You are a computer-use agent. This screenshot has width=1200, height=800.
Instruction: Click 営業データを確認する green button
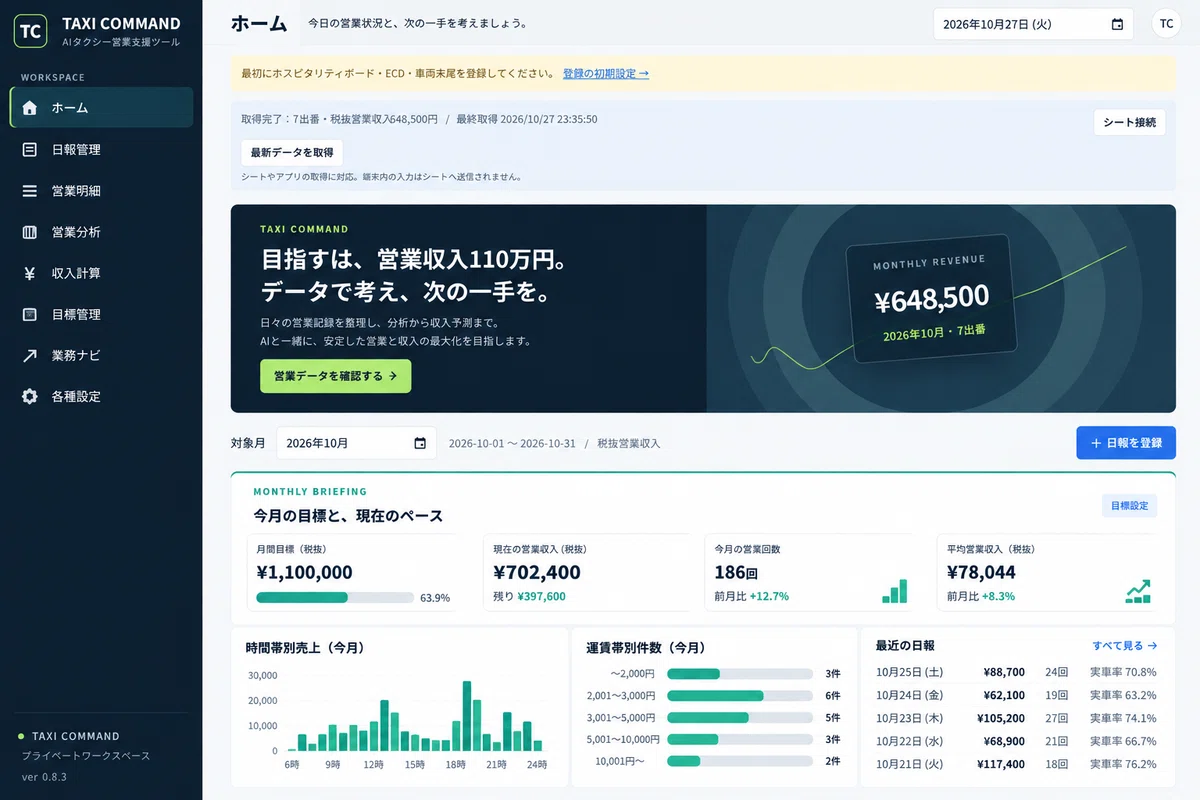pos(335,376)
